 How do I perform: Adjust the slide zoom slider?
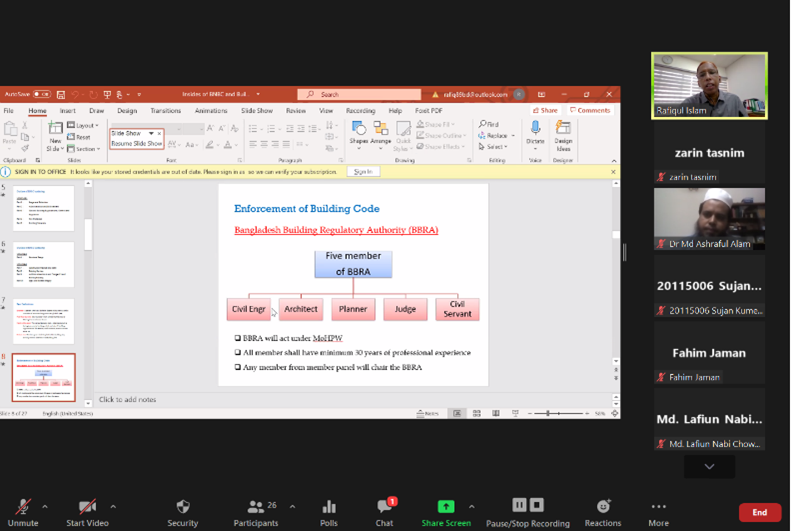tap(548, 413)
